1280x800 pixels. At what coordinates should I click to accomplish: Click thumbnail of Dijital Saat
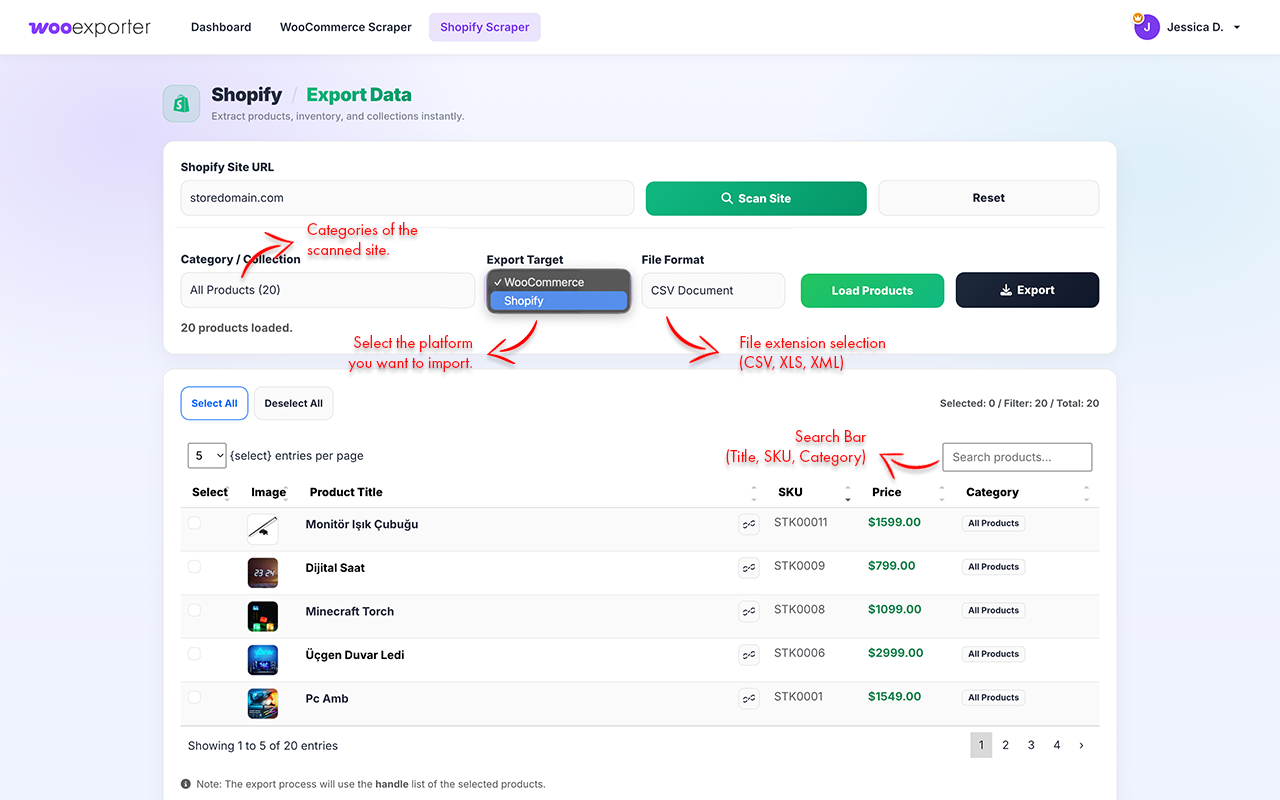[263, 573]
